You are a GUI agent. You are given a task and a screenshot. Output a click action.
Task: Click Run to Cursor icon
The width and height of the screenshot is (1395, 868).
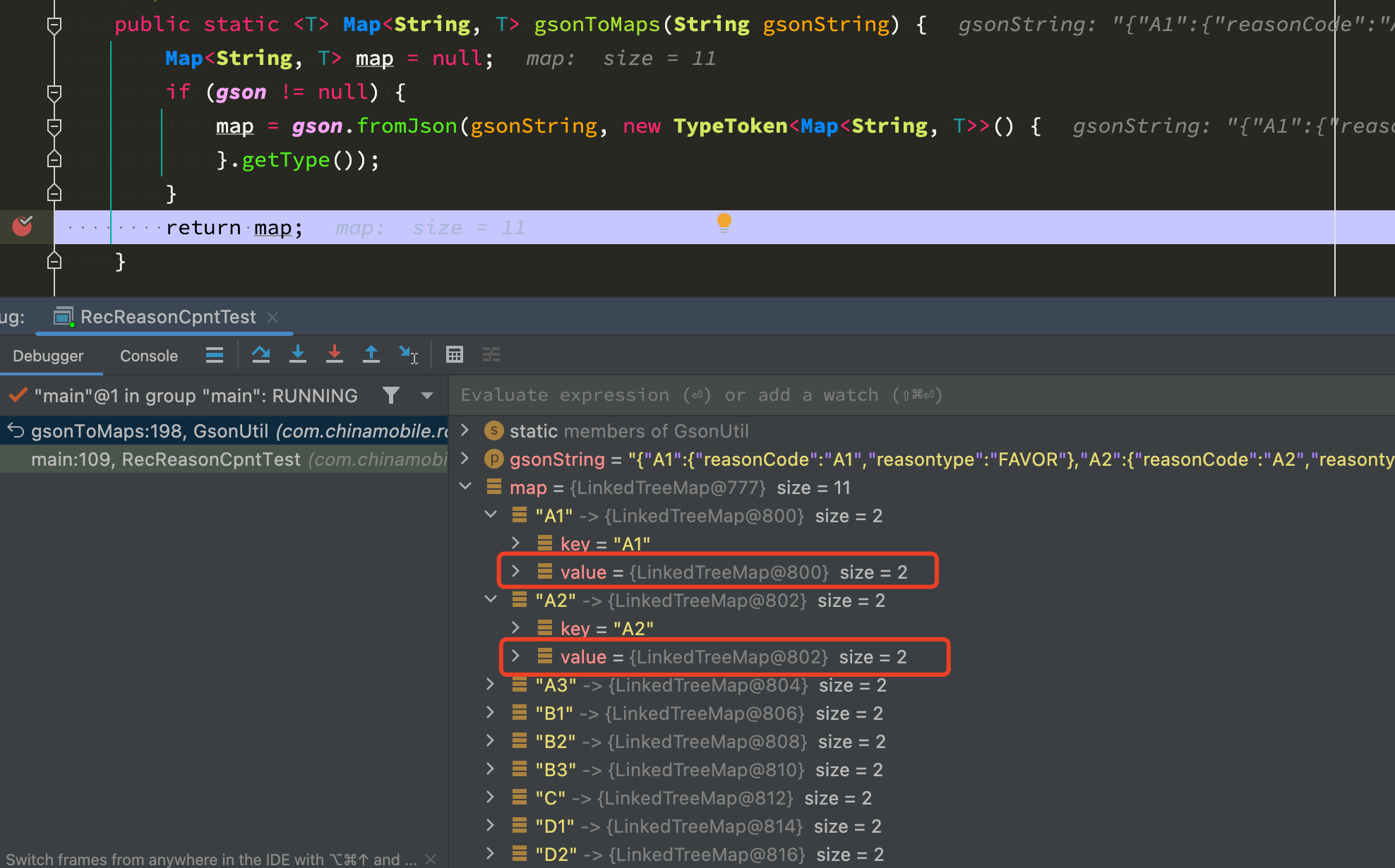point(408,354)
